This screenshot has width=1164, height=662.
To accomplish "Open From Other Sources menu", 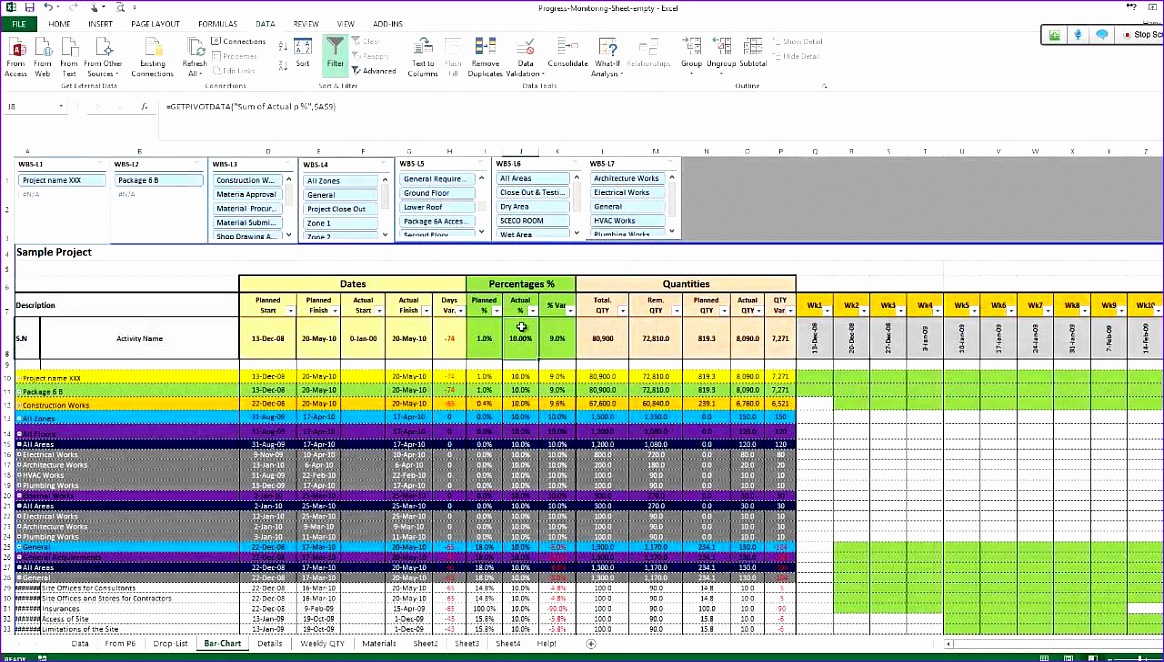I will pyautogui.click(x=102, y=57).
